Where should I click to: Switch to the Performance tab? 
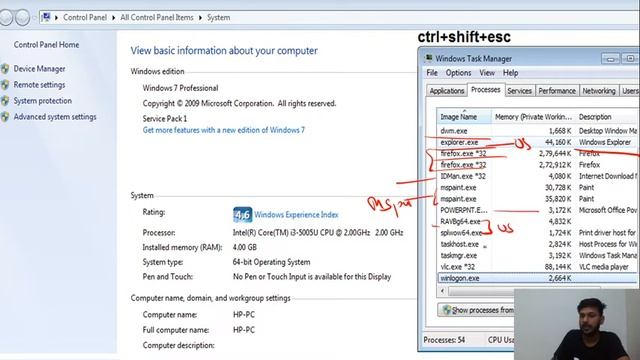coord(557,91)
